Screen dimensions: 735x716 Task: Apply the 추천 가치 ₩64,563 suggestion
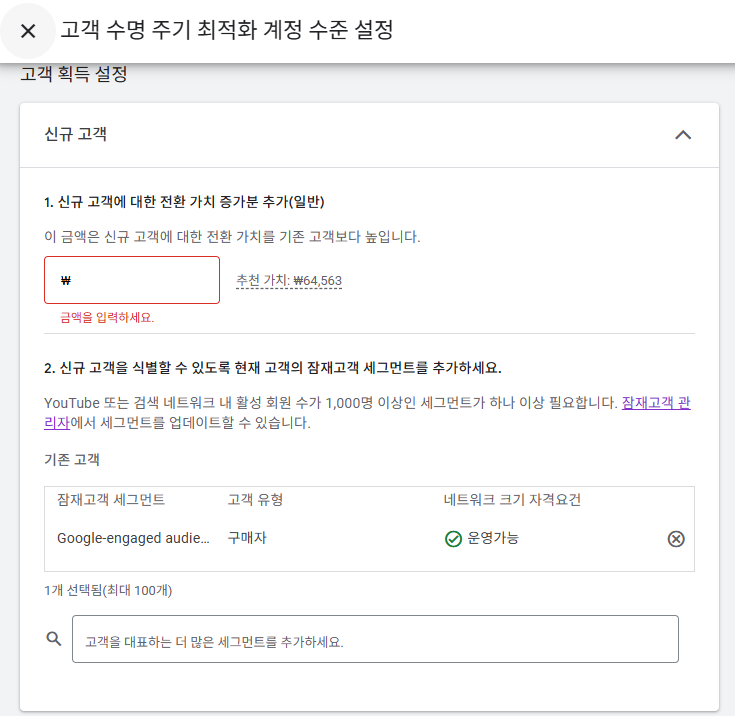point(289,280)
